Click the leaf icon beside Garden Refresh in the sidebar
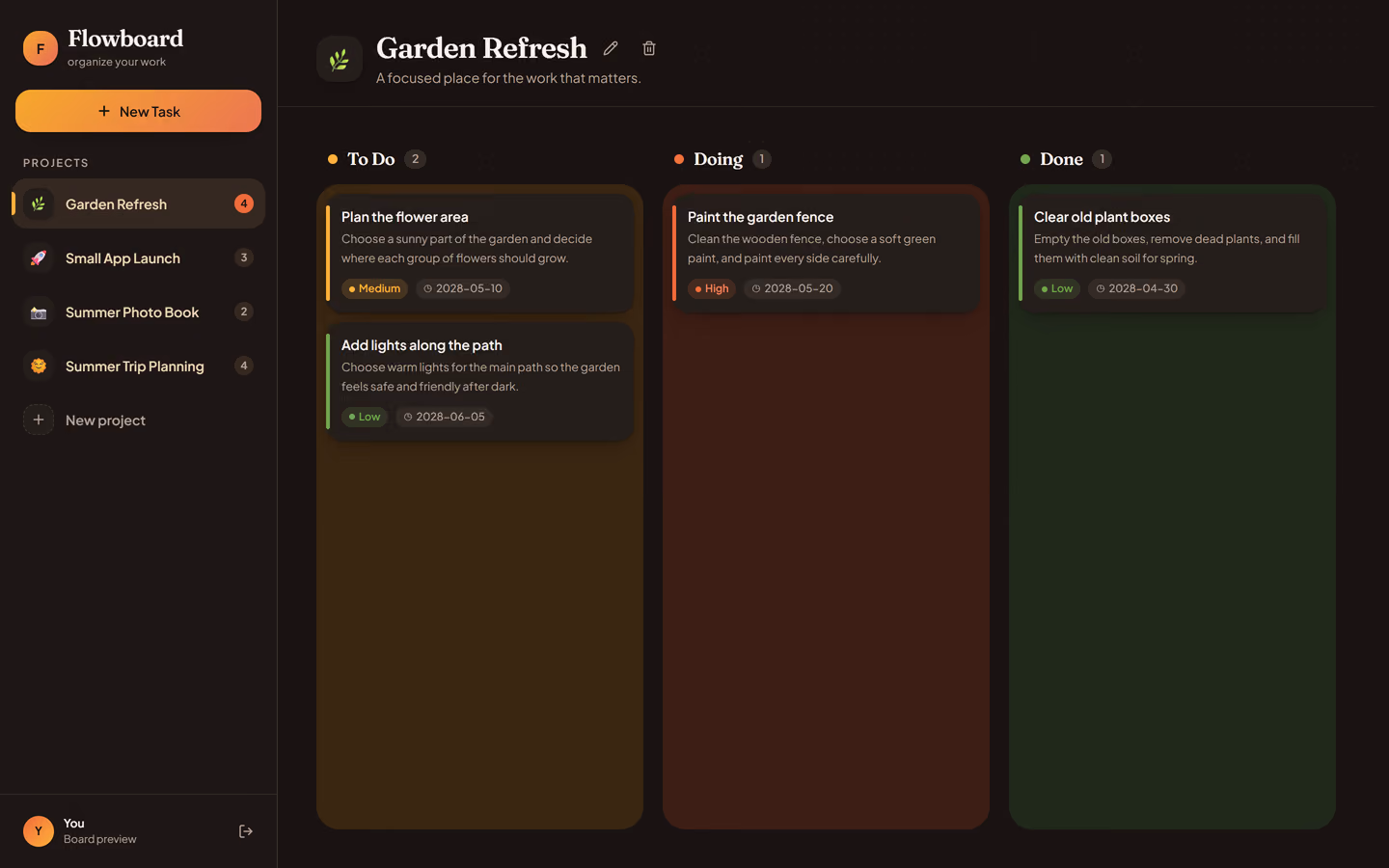The height and width of the screenshot is (868, 1389). tap(39, 203)
